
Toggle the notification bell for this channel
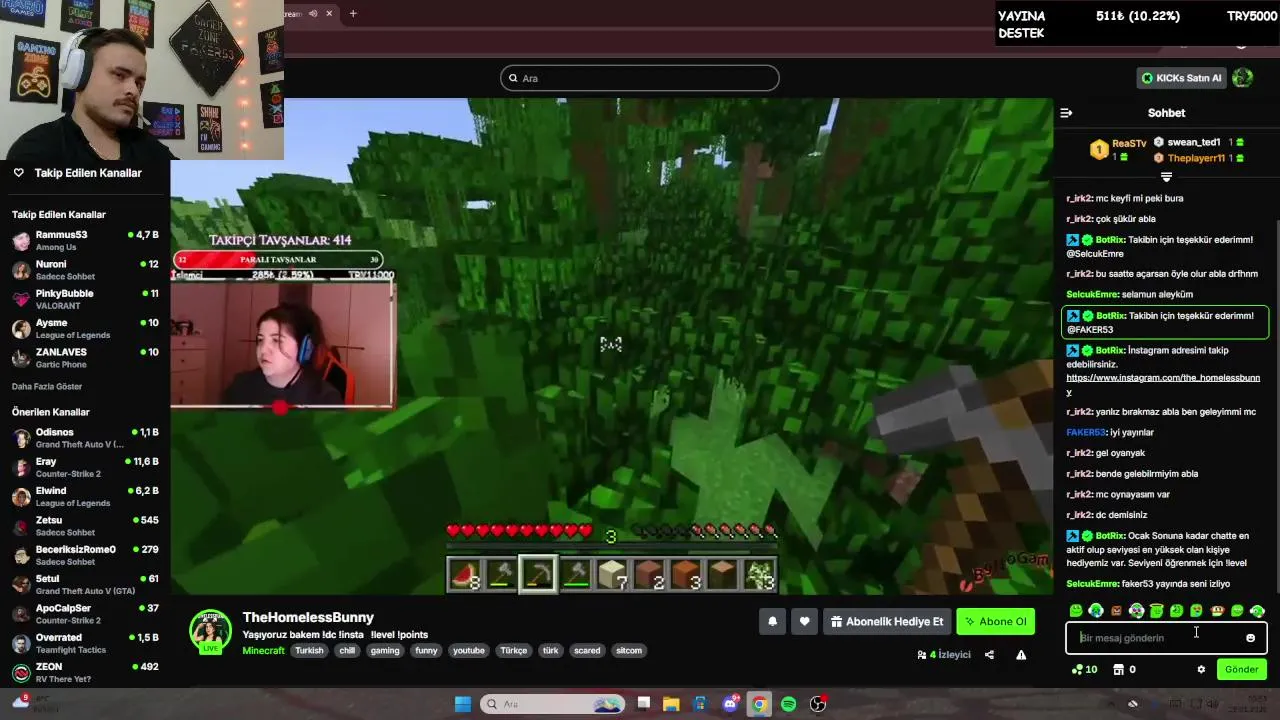pos(772,621)
